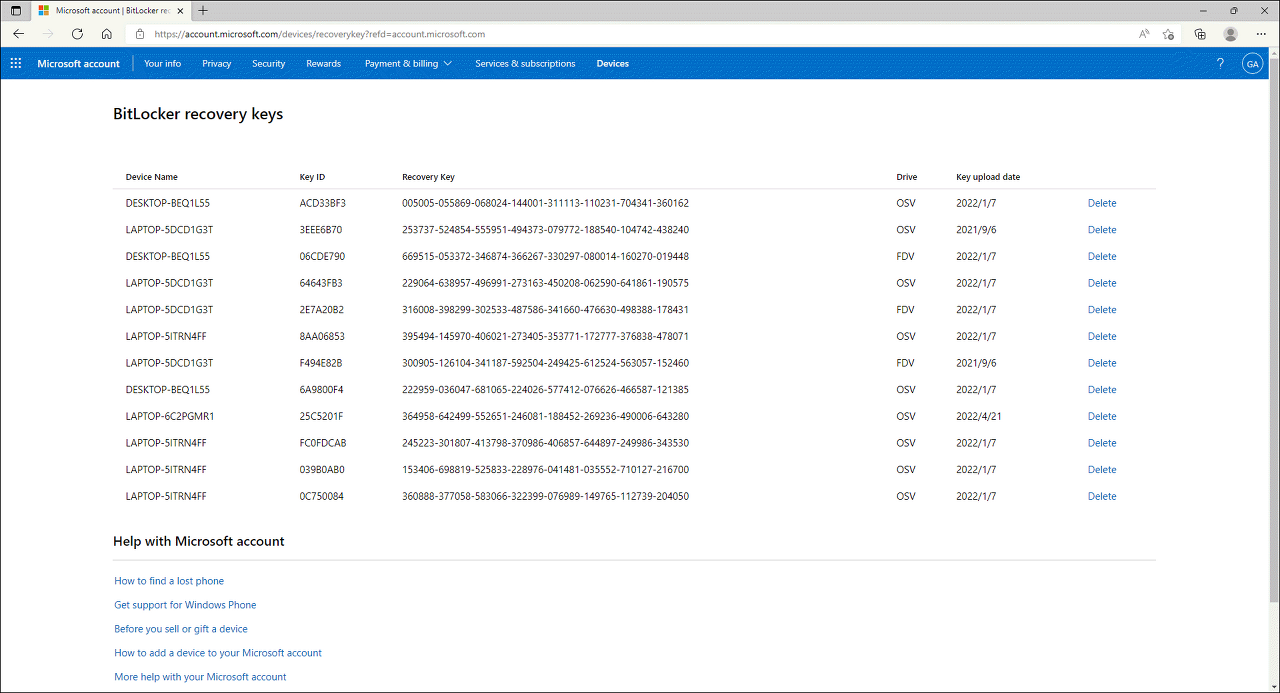Open the Devices section

point(613,63)
